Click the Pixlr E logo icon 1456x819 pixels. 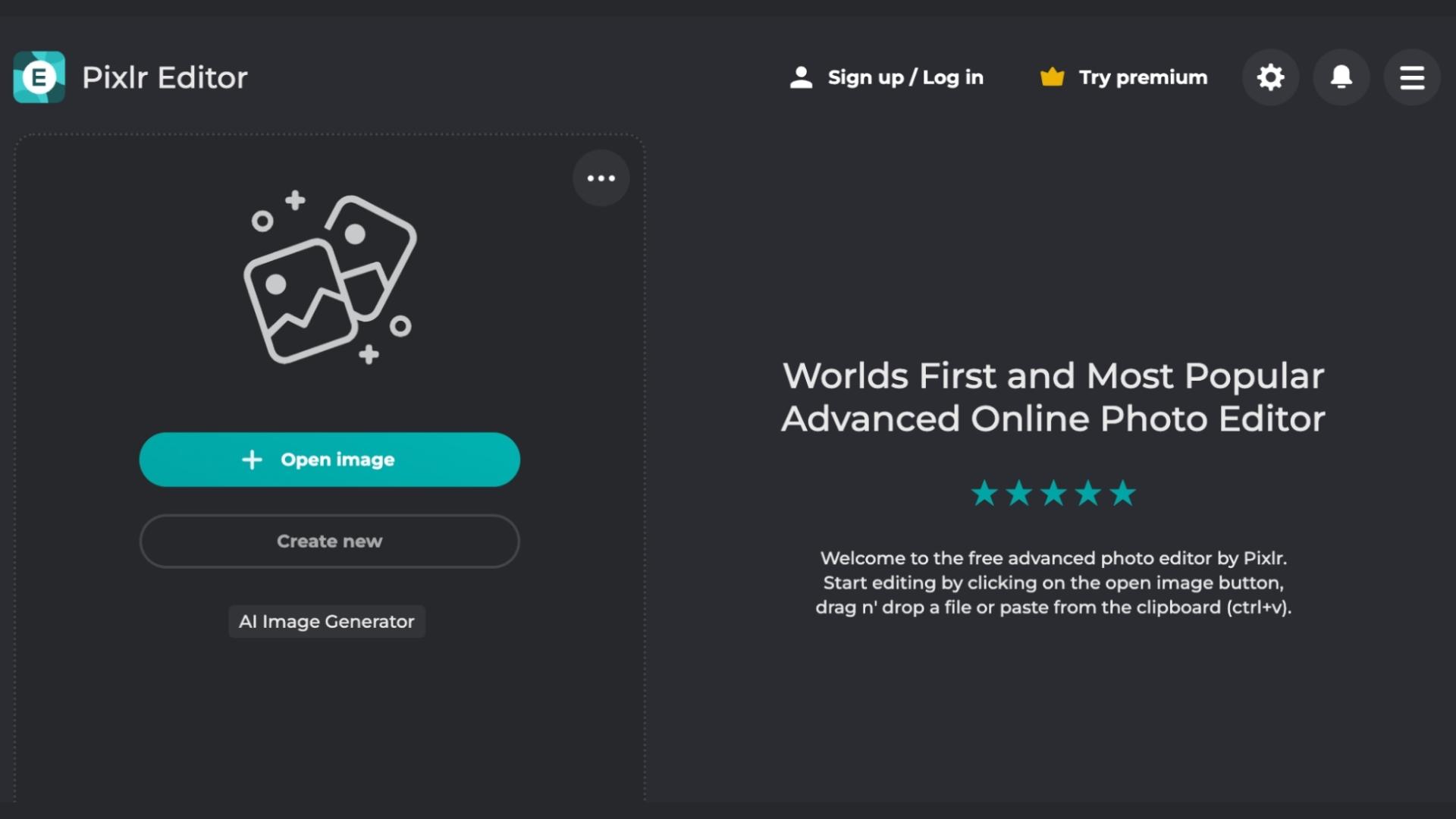(x=39, y=77)
